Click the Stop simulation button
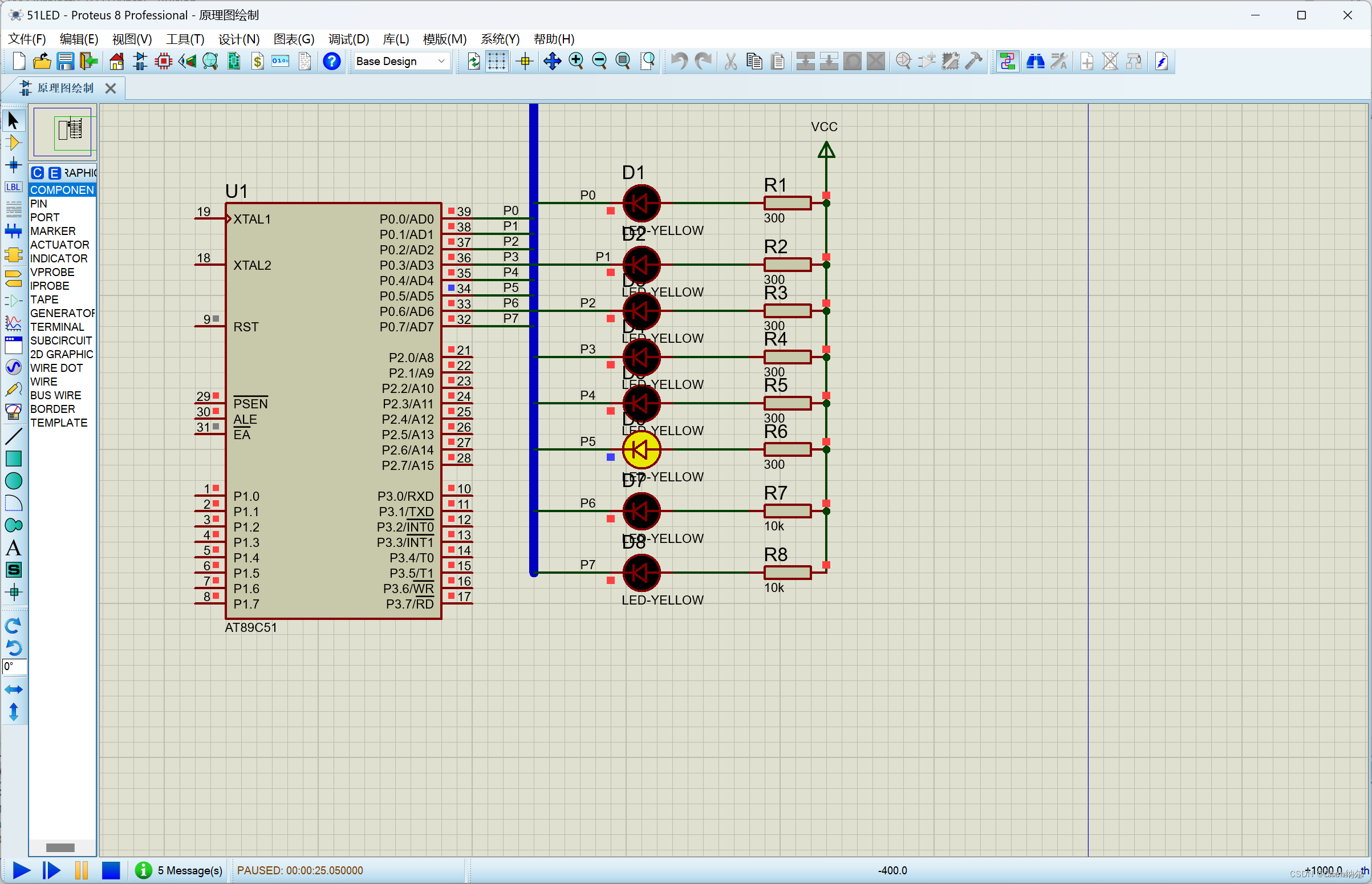This screenshot has width=1372, height=884. pos(111,871)
